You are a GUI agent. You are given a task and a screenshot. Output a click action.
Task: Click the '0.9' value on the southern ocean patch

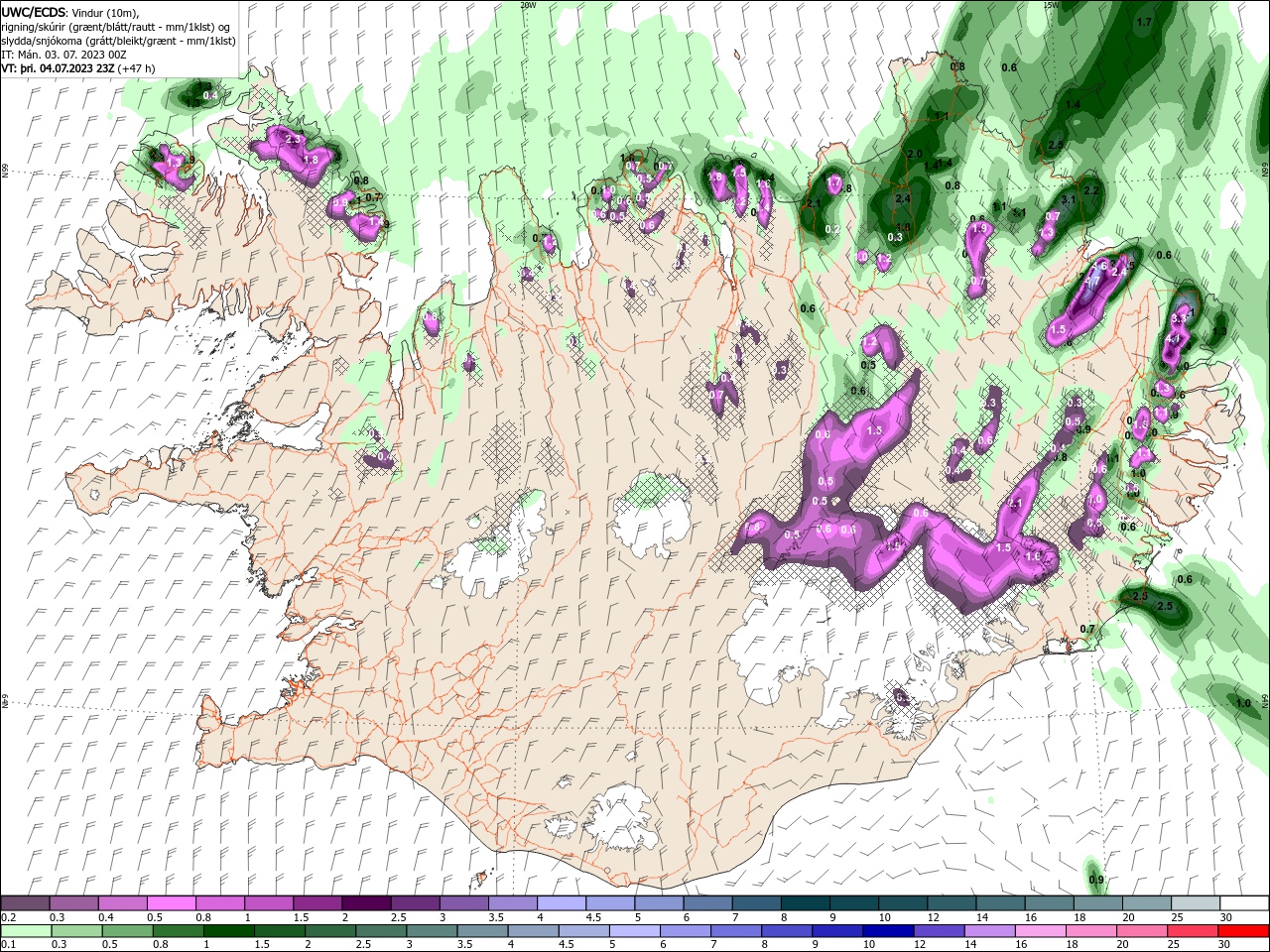pos(1096,880)
